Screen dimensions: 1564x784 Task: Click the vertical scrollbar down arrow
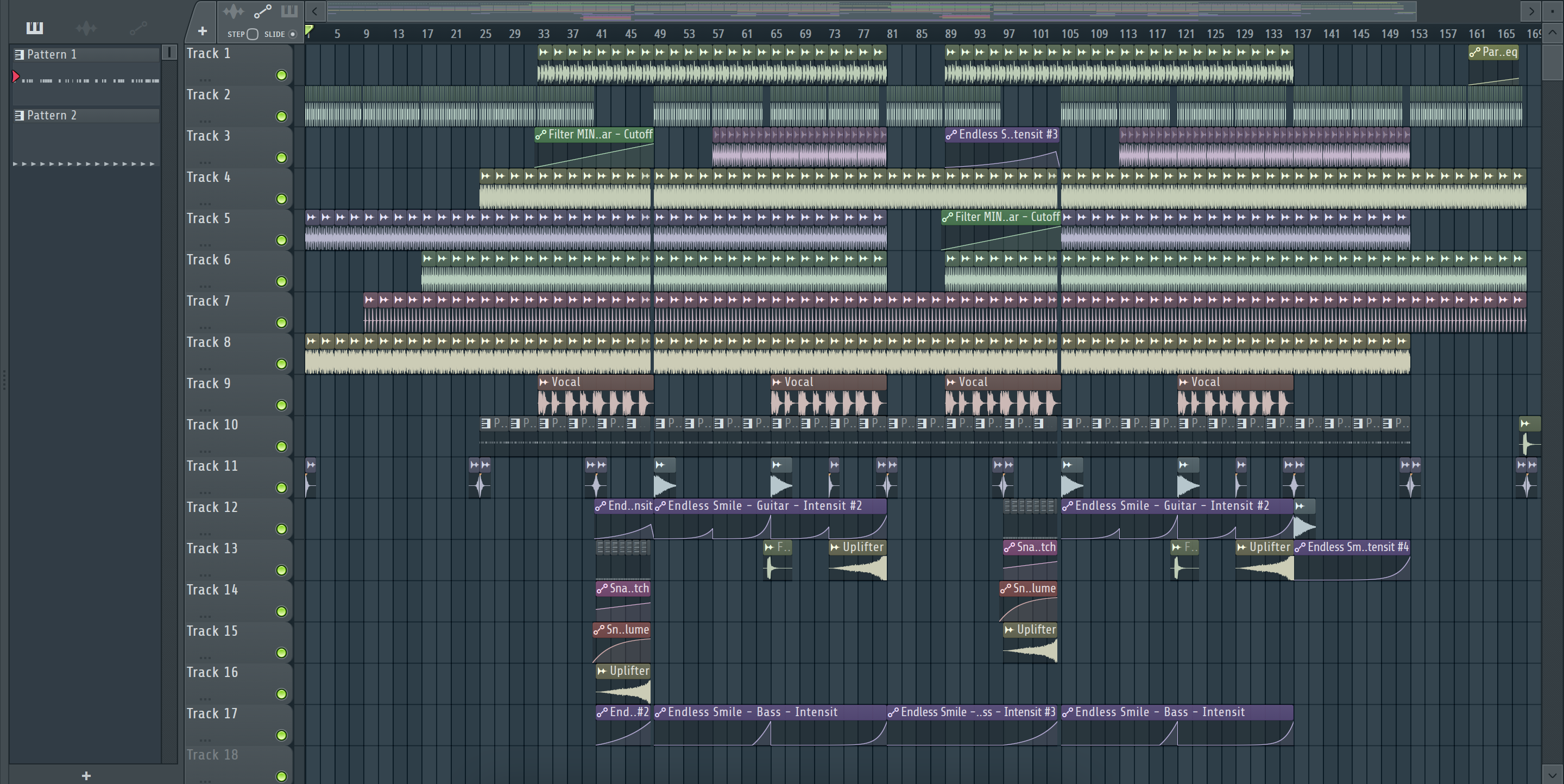click(1552, 774)
